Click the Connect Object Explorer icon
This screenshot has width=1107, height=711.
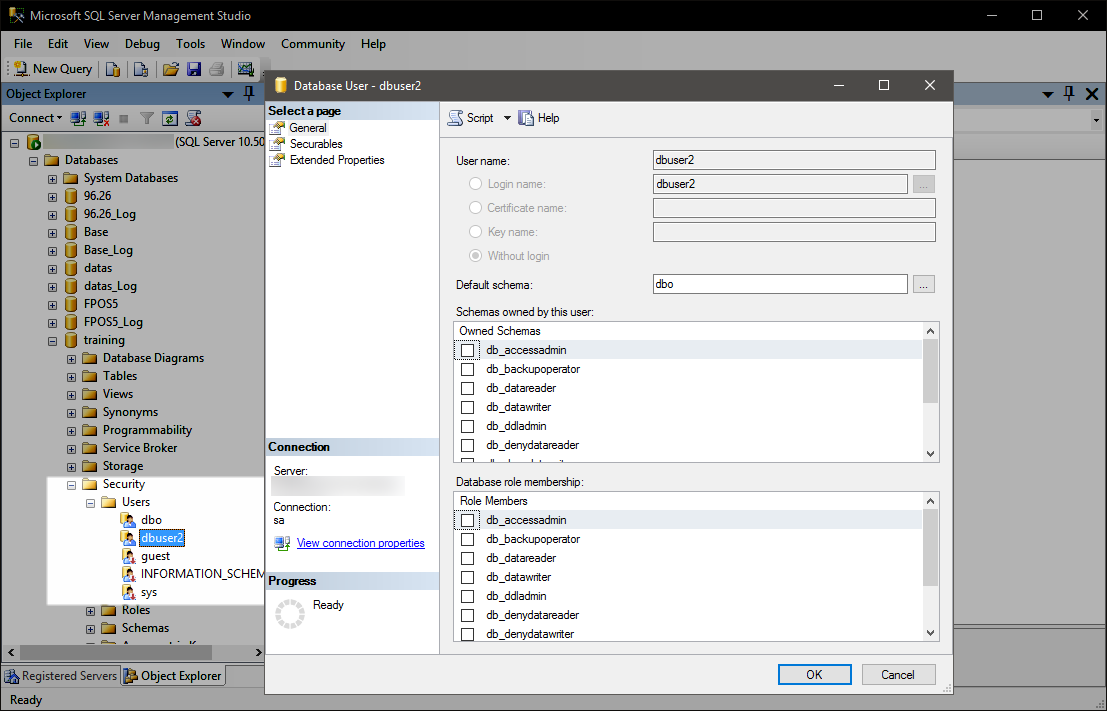coord(78,118)
